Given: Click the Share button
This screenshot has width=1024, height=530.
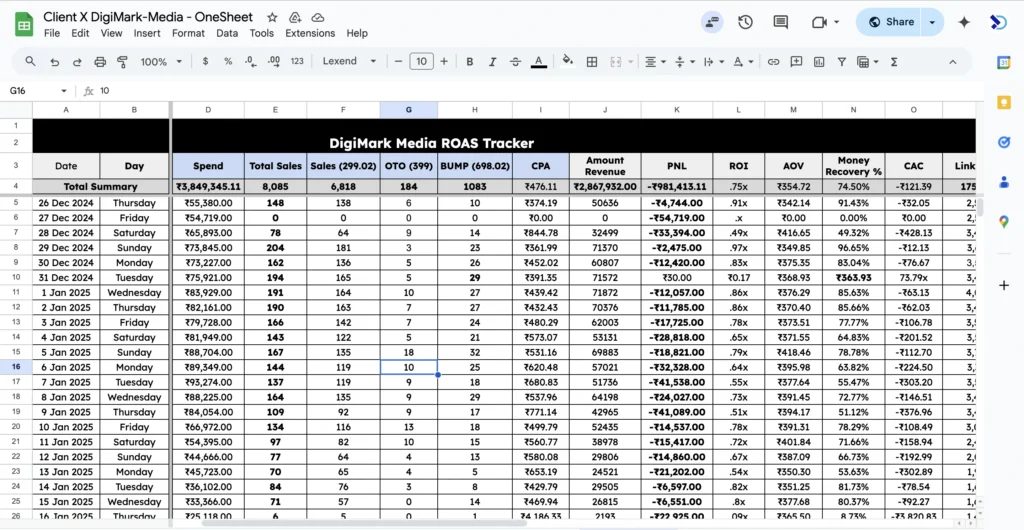Looking at the screenshot, I should pos(891,22).
